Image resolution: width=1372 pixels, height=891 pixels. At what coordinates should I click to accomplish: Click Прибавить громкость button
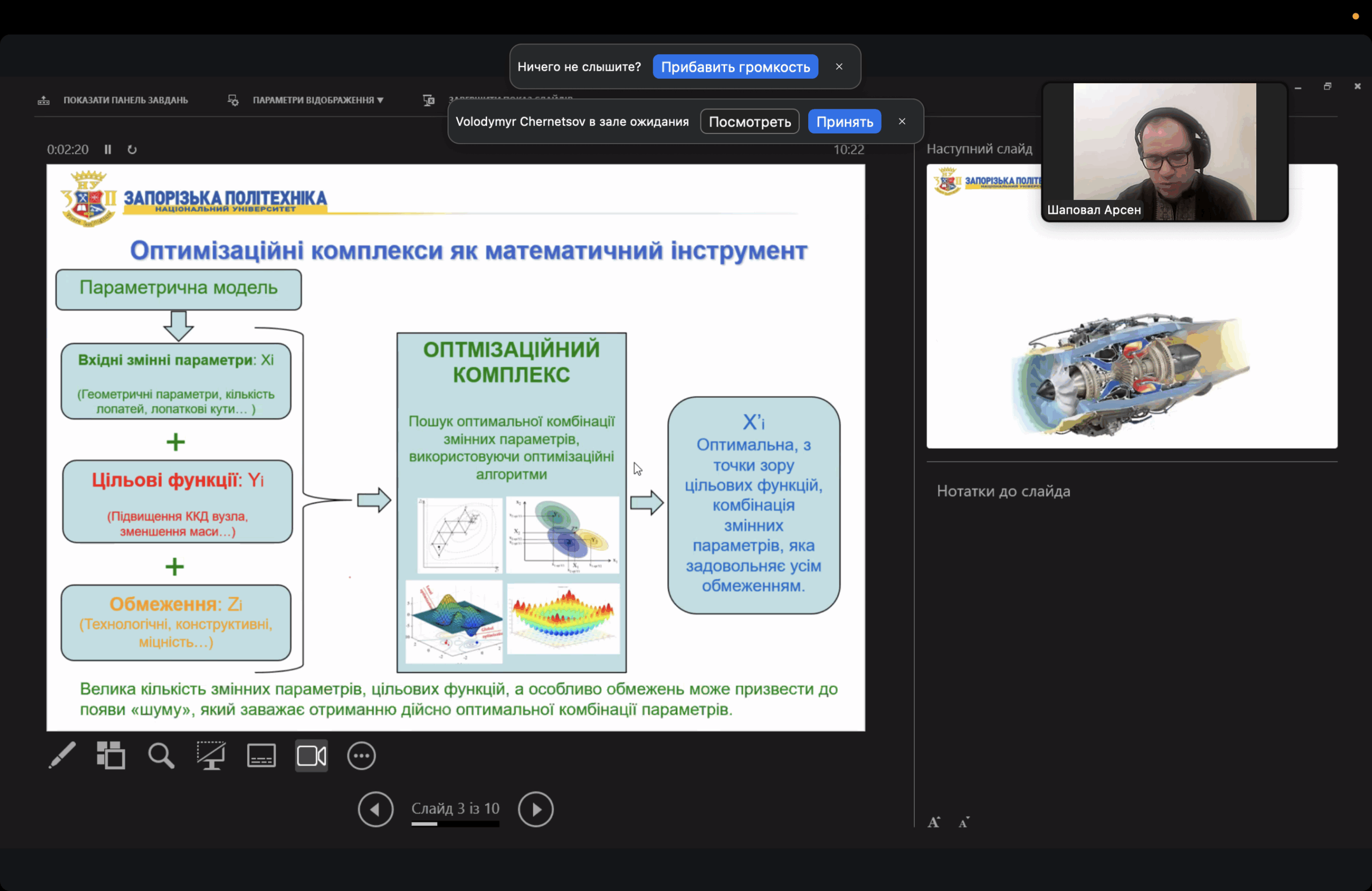pyautogui.click(x=735, y=67)
